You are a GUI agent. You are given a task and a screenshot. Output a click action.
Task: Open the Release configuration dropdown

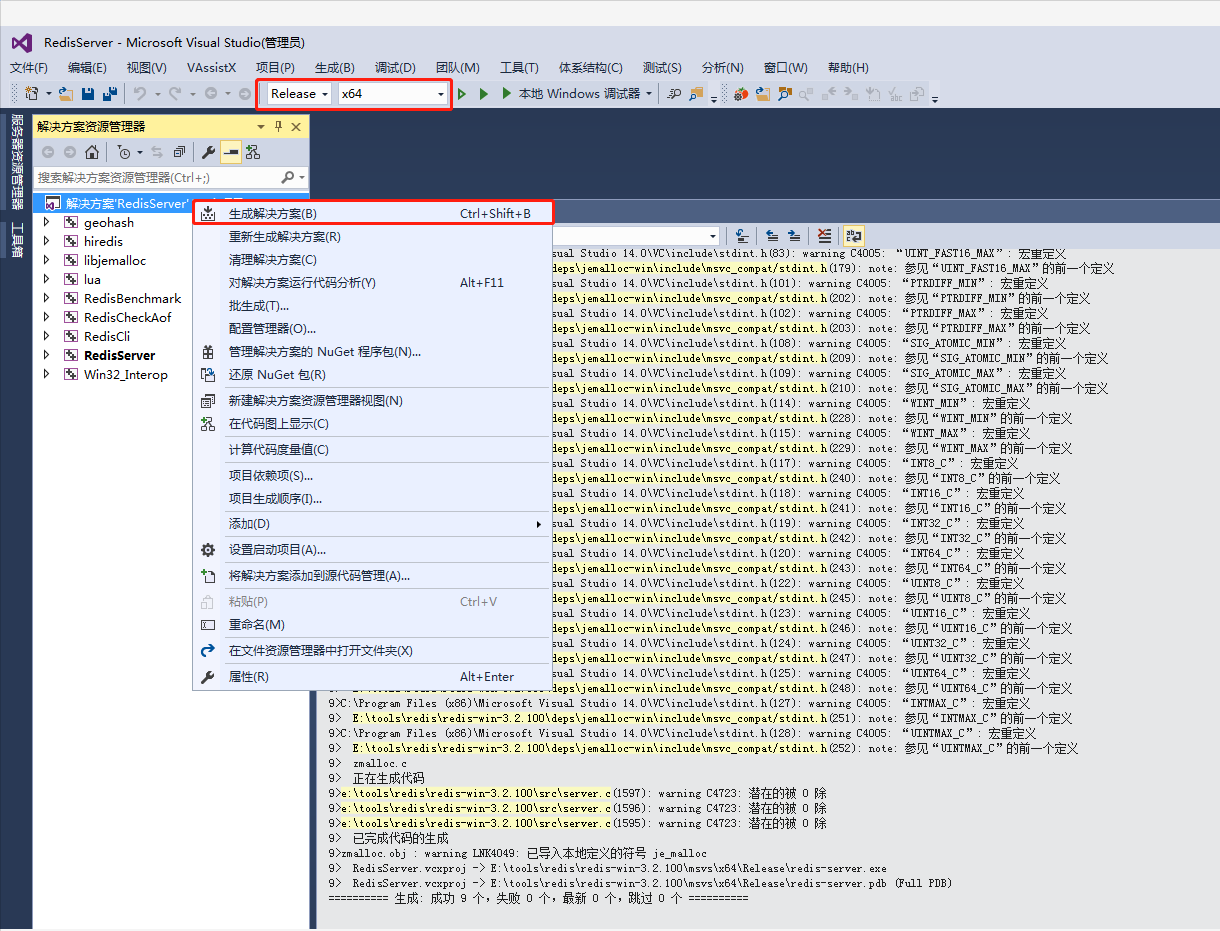pyautogui.click(x=324, y=93)
